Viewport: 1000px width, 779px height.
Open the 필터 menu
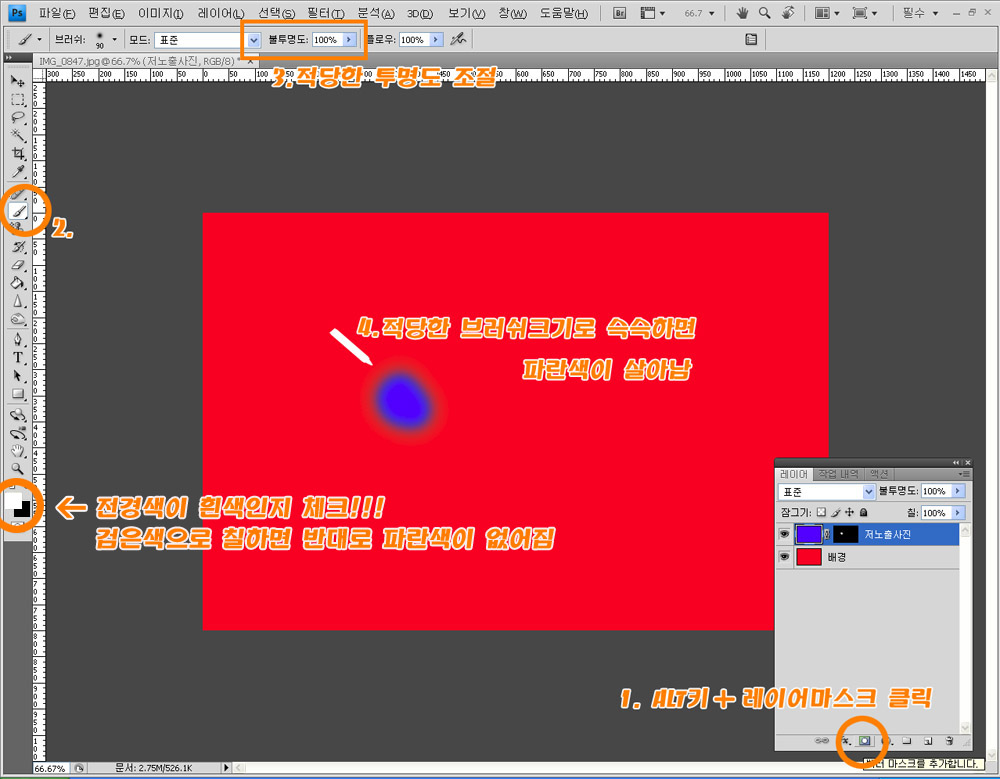325,13
